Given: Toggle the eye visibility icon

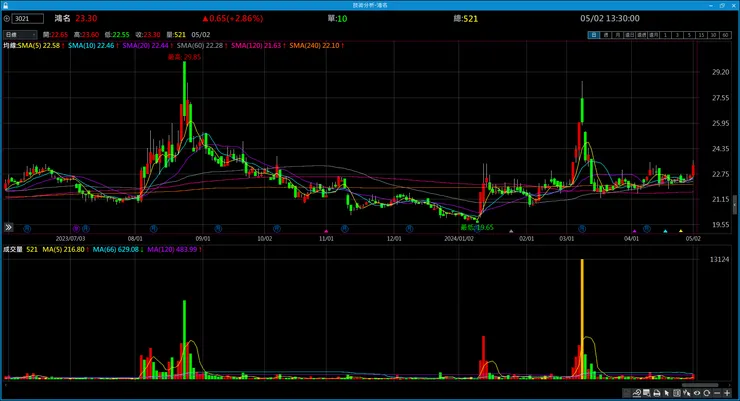Looking at the screenshot, I should pos(697,393).
